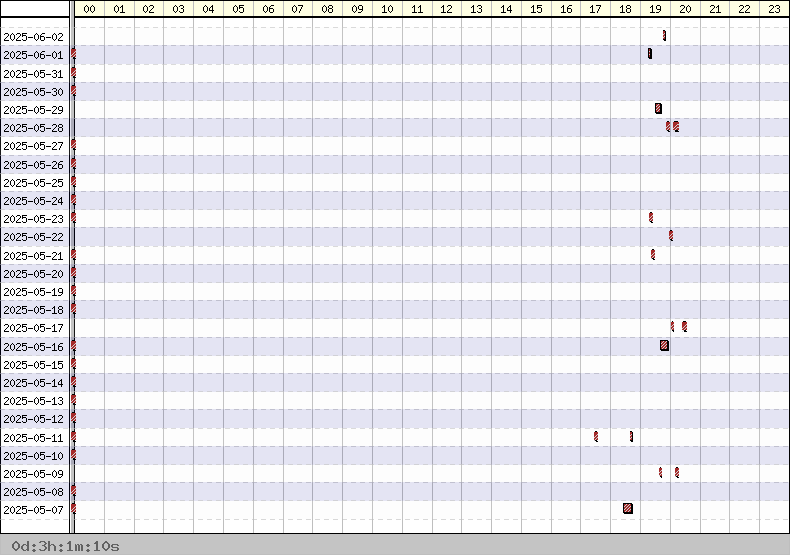
Task: Select the midnight marker on the 2025-05-25 row
Action: 74,181
